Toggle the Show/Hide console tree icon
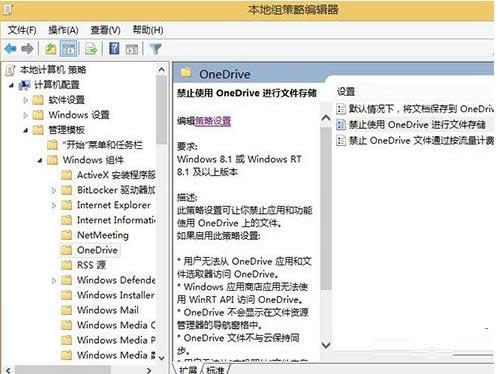This screenshot has width=498, height=374. coord(69,49)
